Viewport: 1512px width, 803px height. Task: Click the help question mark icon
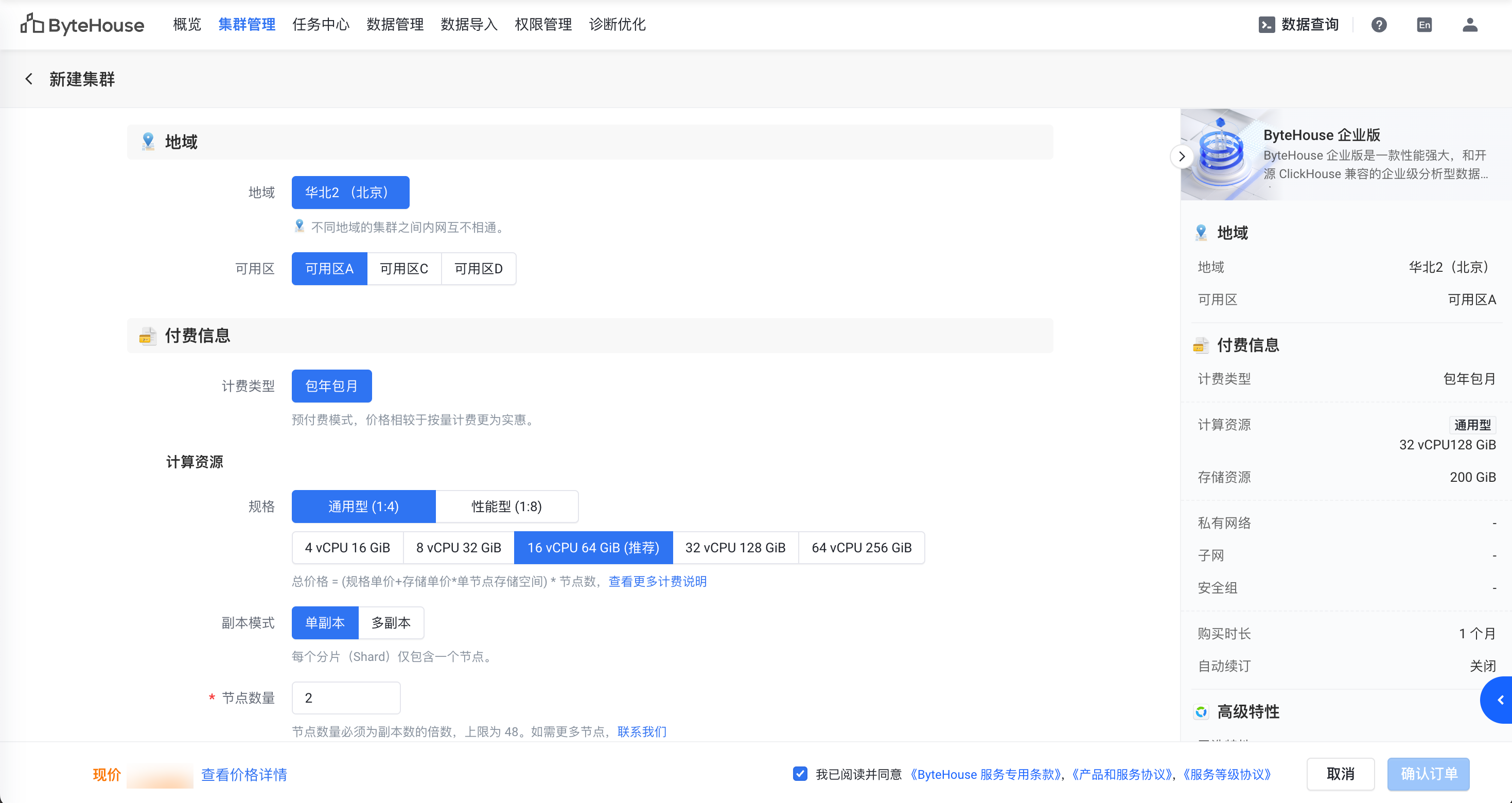point(1379,25)
